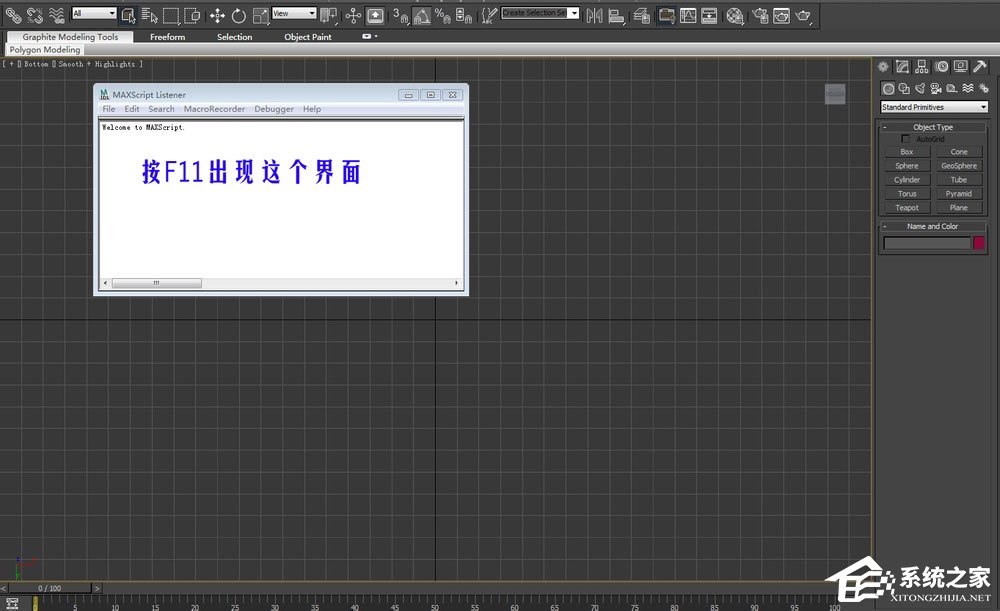Toggle Angle Snap

click(x=422, y=15)
